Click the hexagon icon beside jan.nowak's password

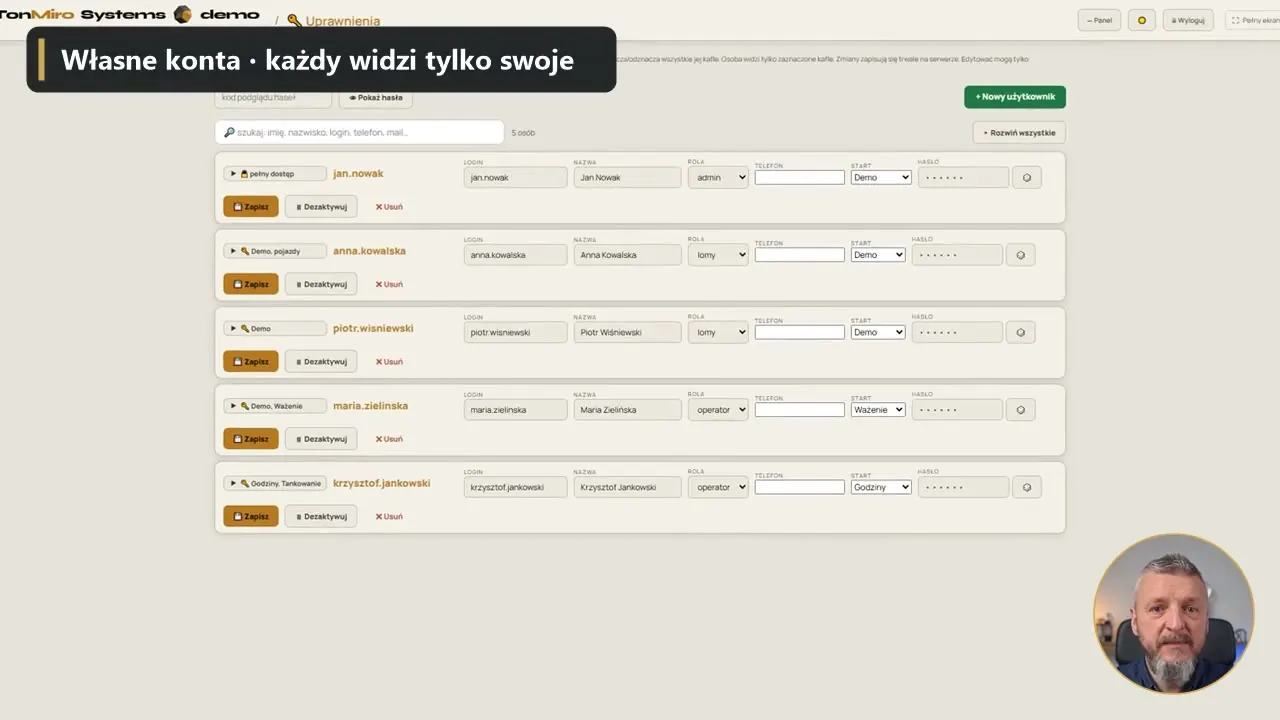pos(1027,178)
